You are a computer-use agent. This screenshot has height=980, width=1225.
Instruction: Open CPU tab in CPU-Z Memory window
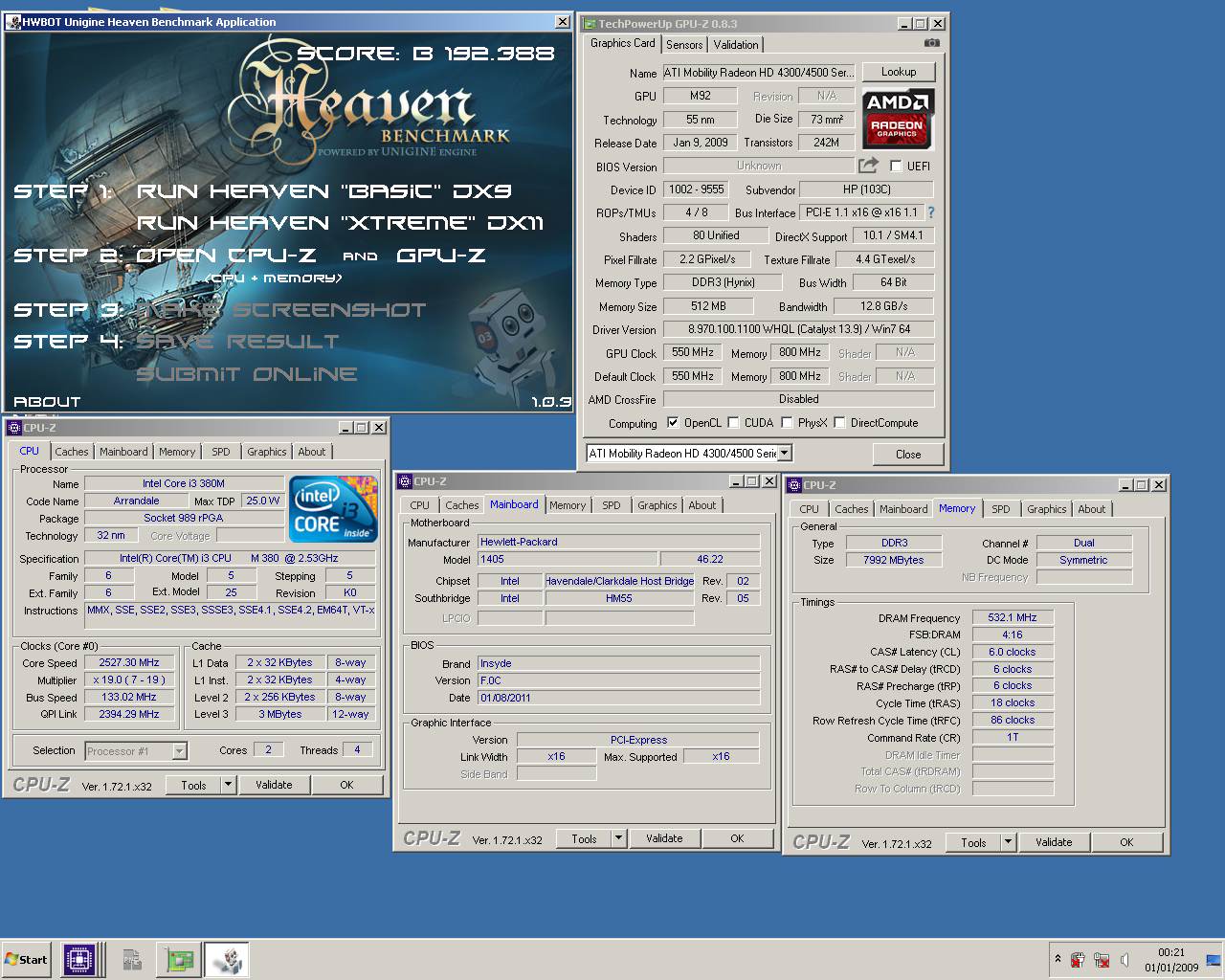click(810, 509)
